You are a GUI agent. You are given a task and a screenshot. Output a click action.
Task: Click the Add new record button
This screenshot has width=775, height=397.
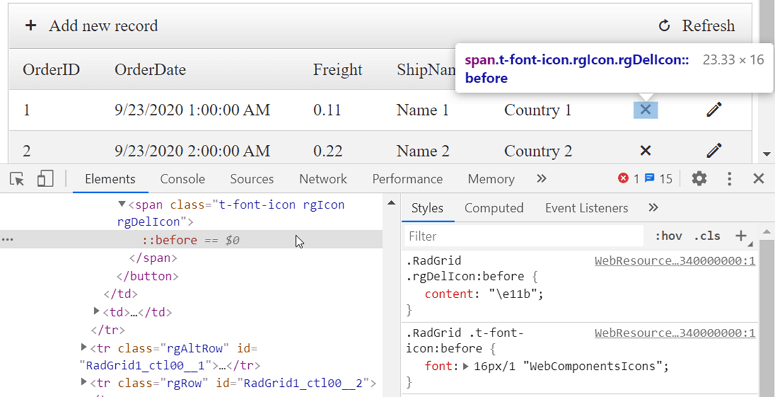point(91,26)
